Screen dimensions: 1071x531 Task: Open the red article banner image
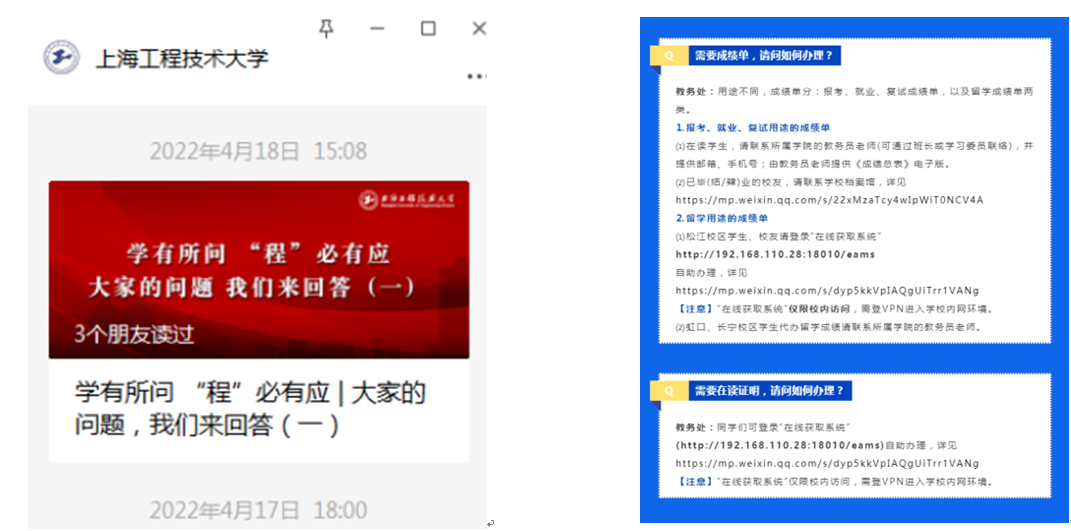coord(258,268)
